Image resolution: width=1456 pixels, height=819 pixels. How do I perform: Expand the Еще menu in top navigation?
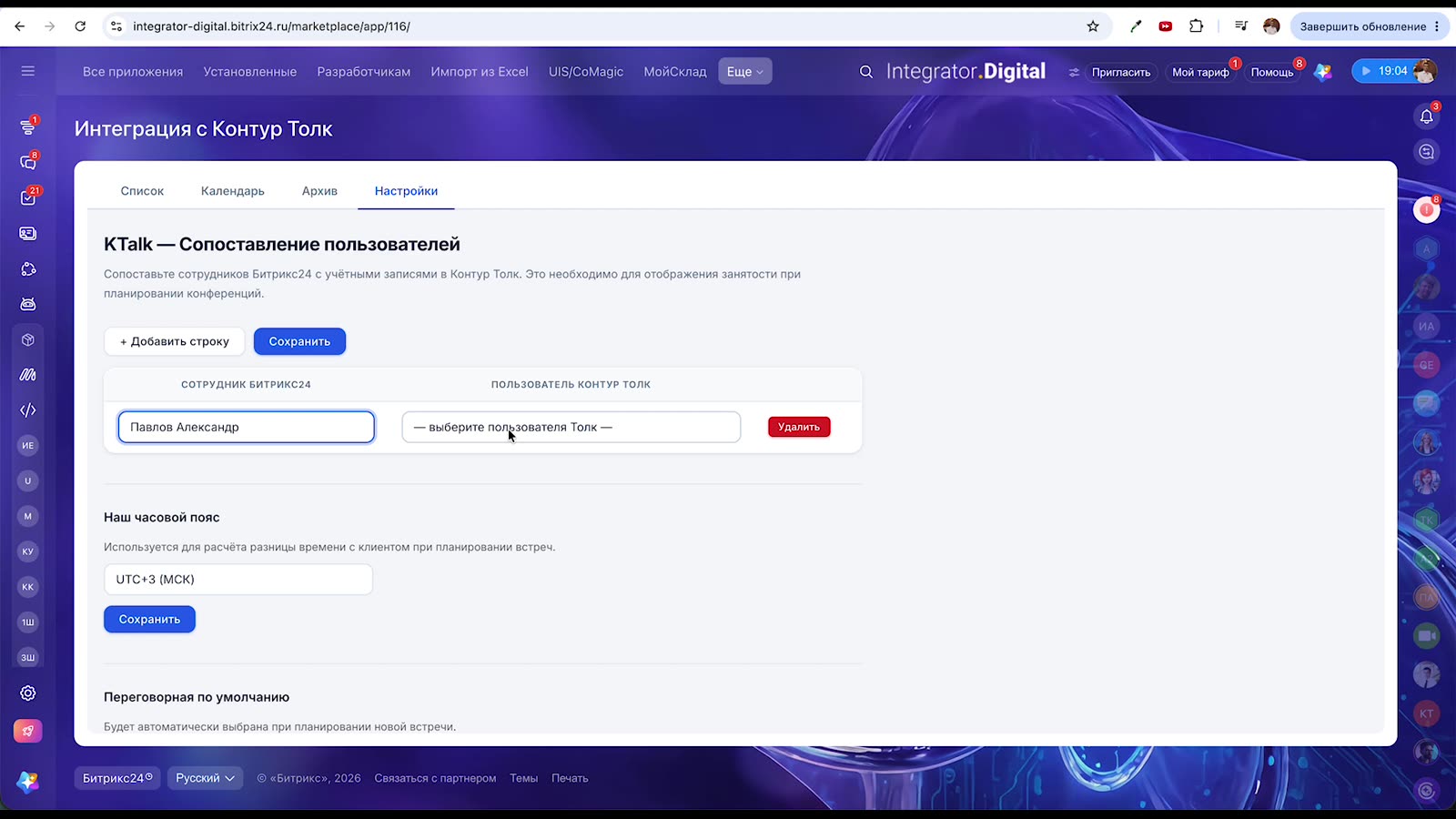tap(745, 71)
